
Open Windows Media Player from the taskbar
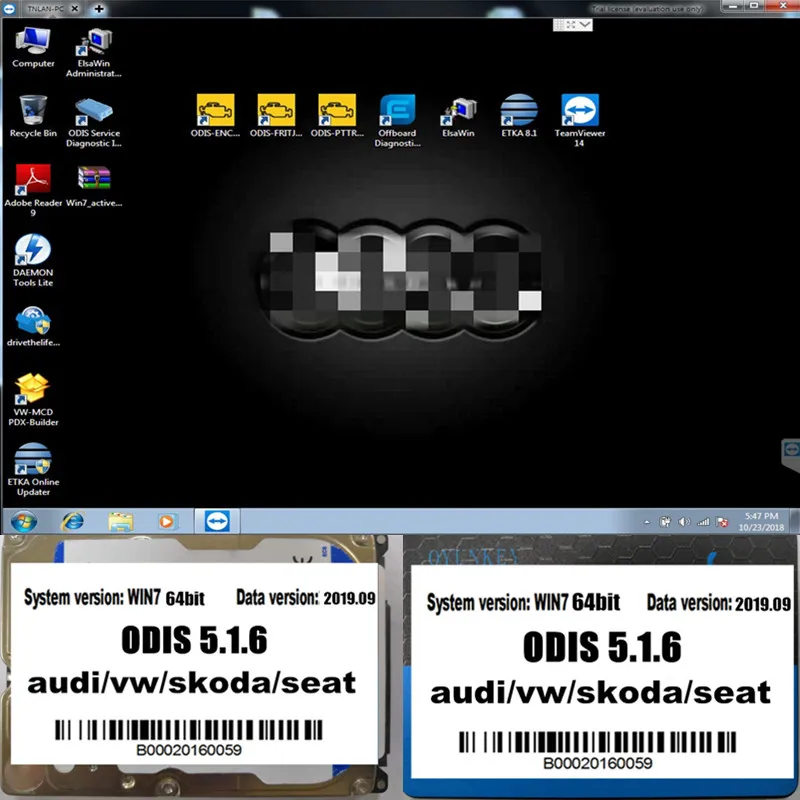[x=167, y=521]
